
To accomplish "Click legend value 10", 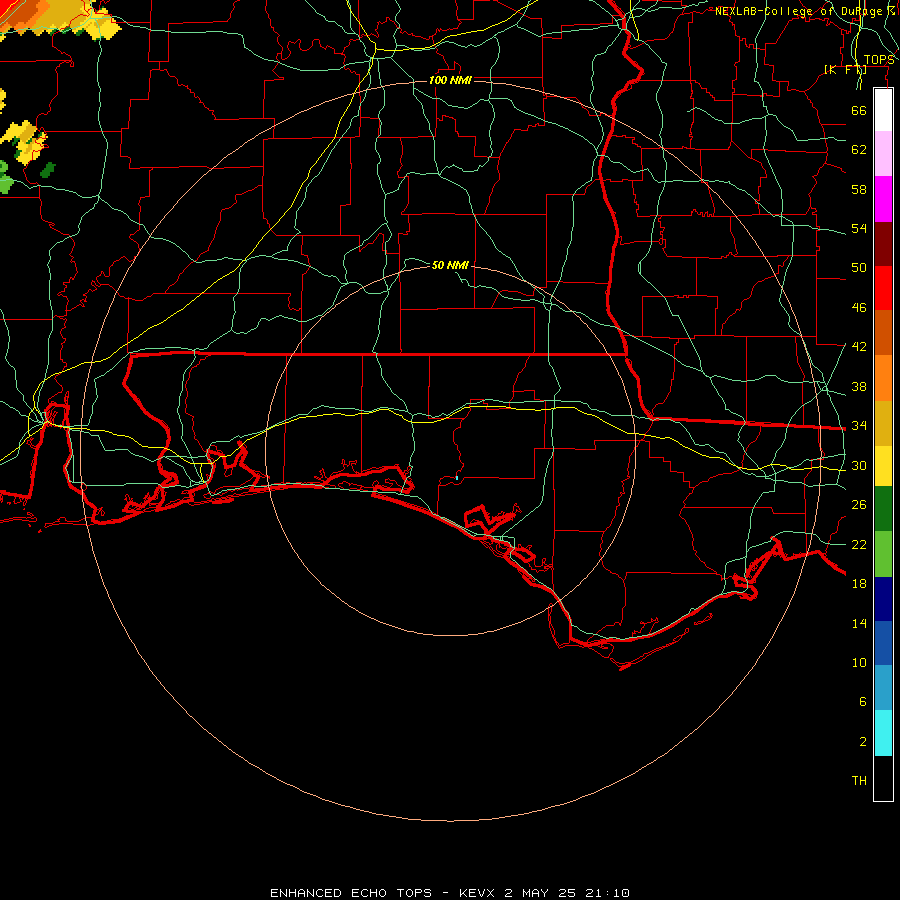I will tap(859, 663).
